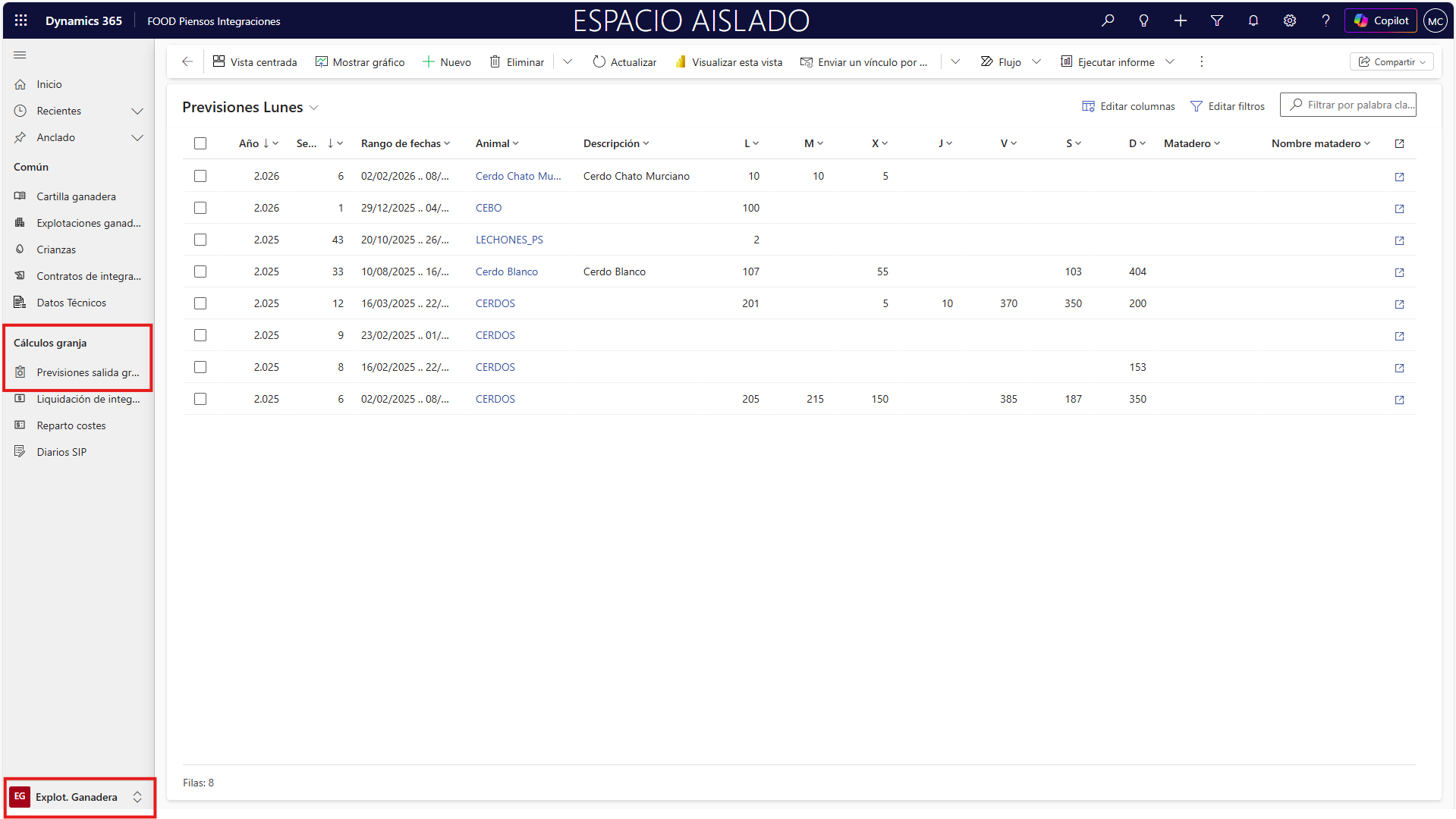The height and width of the screenshot is (819, 1456).
Task: Open Cerdo Chato Murciano row in new window
Action: (x=1399, y=177)
